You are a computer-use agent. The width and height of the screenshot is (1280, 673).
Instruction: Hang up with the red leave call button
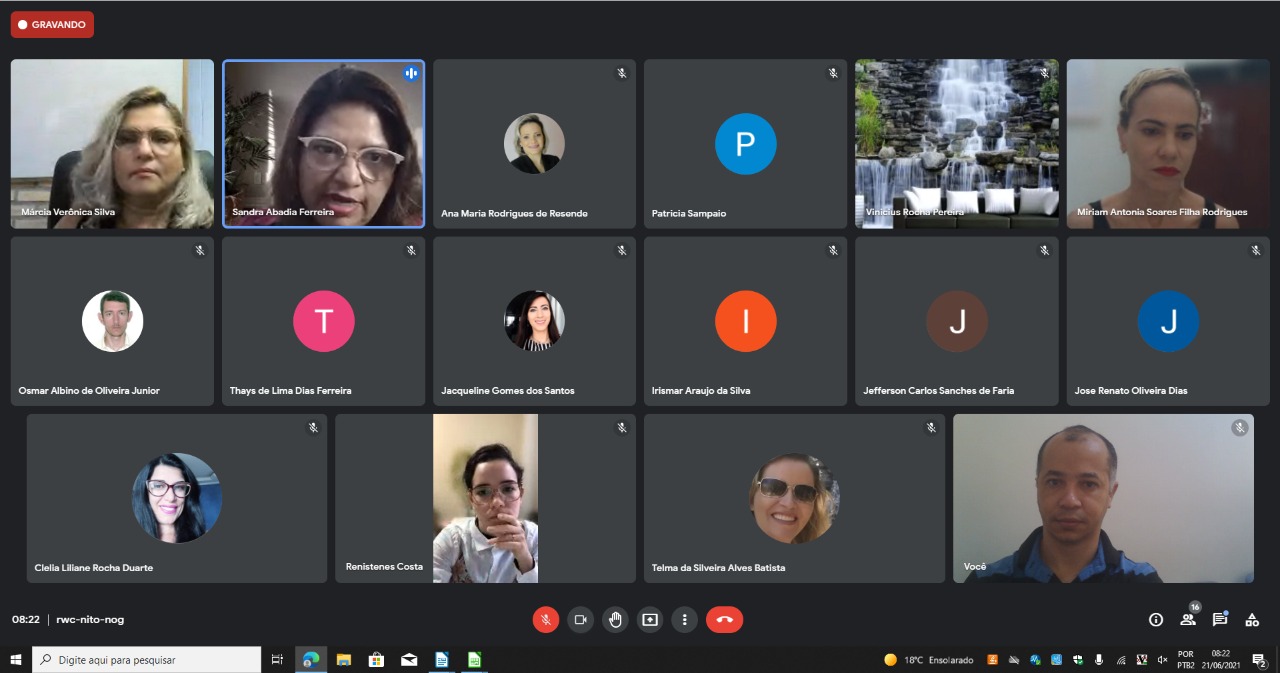[x=724, y=620]
